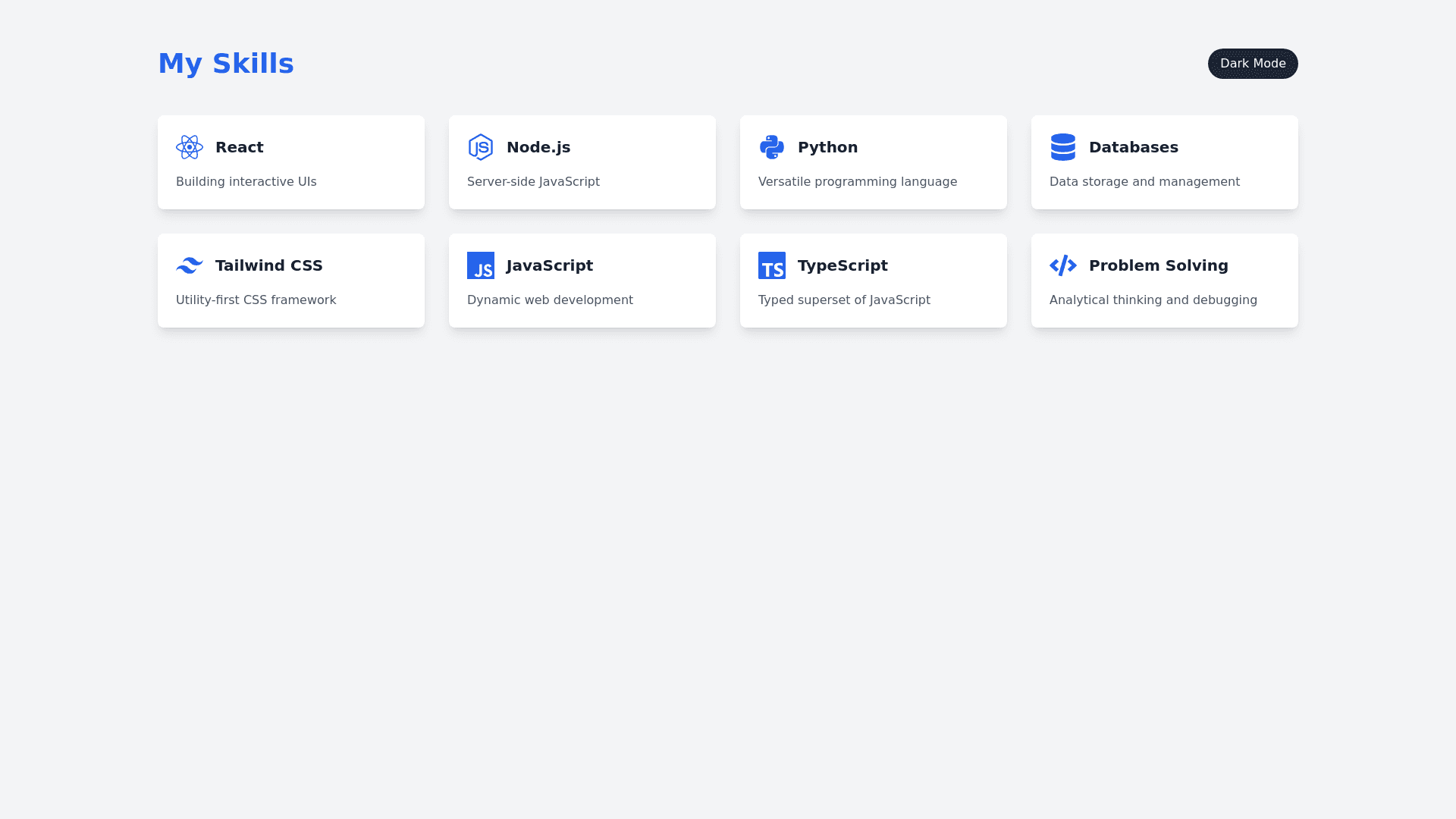
Task: Click "Data storage and management" text
Action: coord(1144,182)
